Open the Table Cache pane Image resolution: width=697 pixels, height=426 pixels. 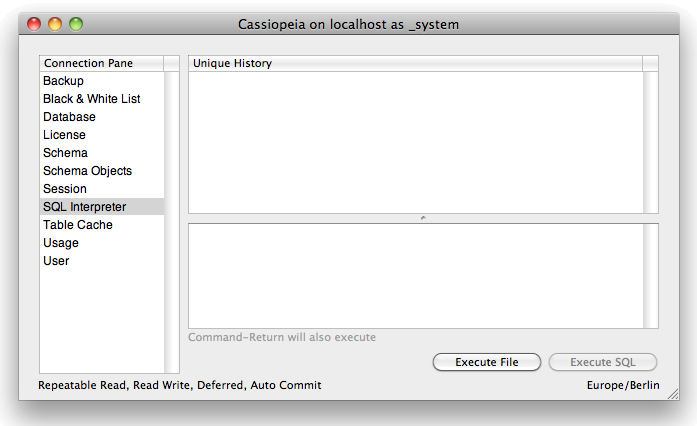[x=102, y=225]
